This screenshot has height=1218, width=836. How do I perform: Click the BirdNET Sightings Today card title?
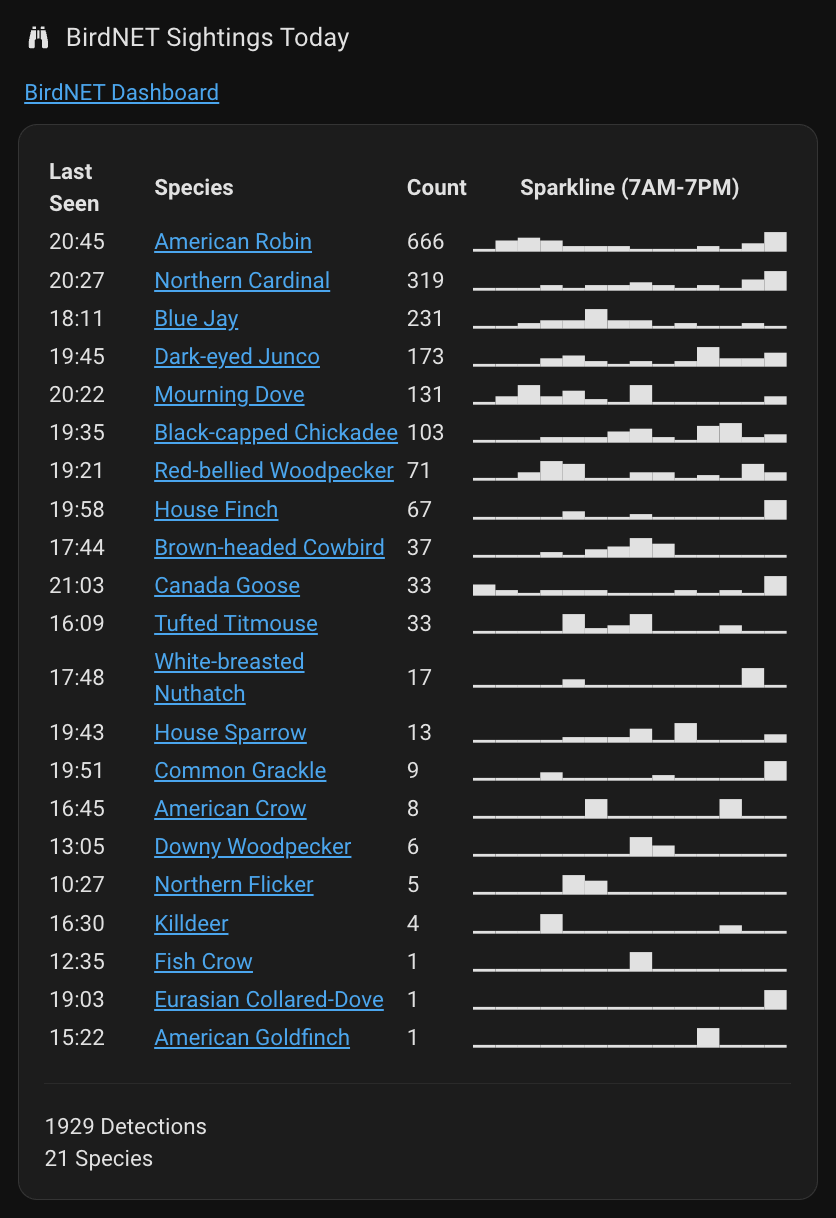(x=208, y=38)
